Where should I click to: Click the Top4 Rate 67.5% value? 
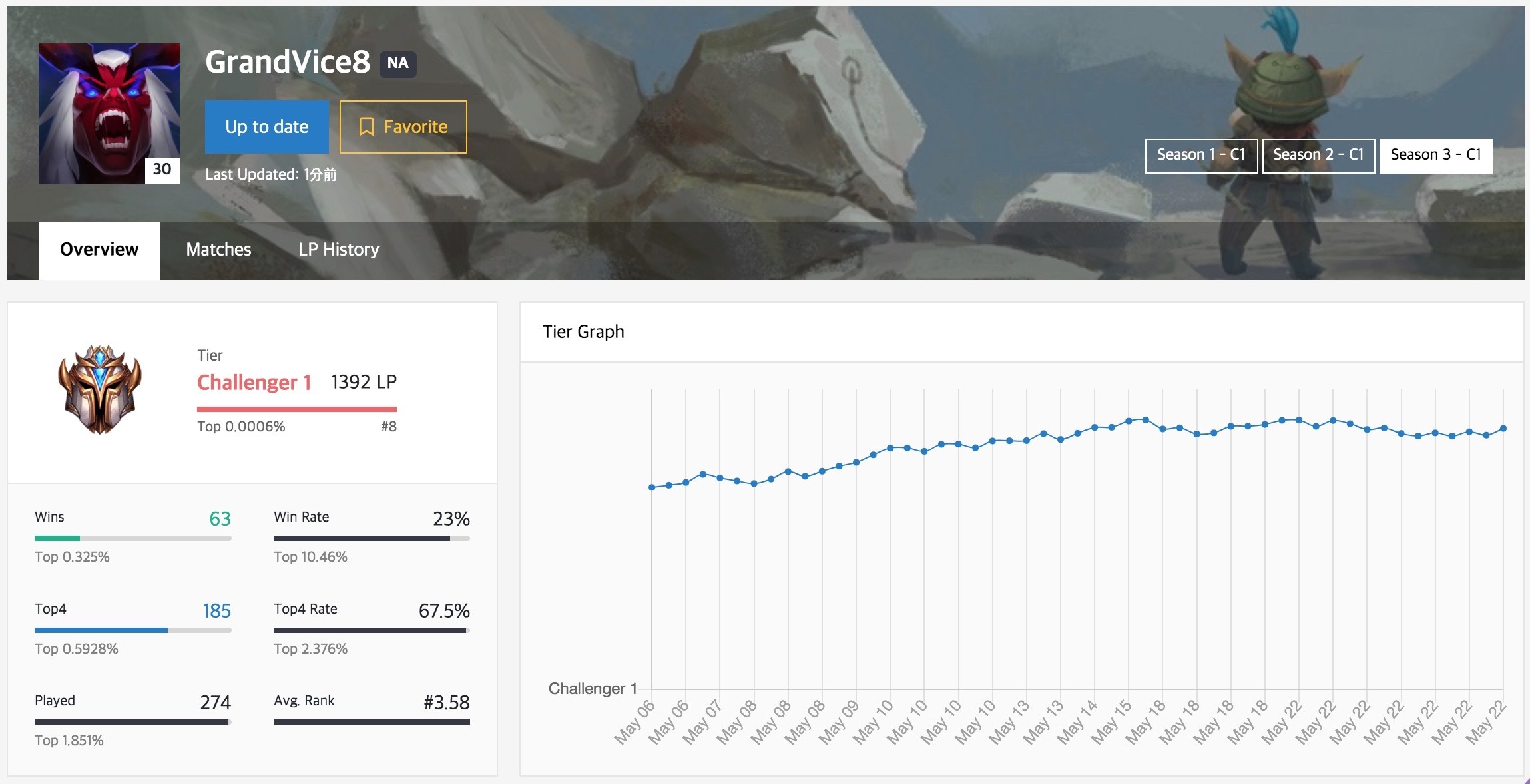444,611
